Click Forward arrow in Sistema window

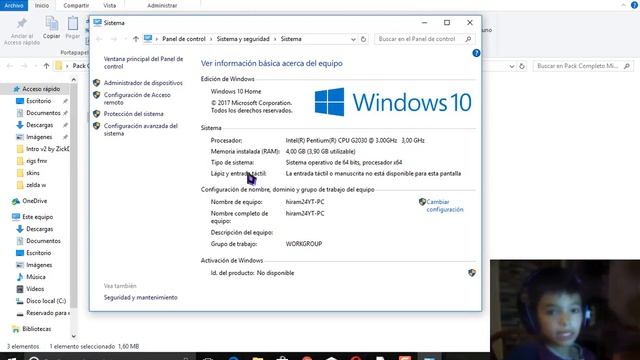coord(114,39)
